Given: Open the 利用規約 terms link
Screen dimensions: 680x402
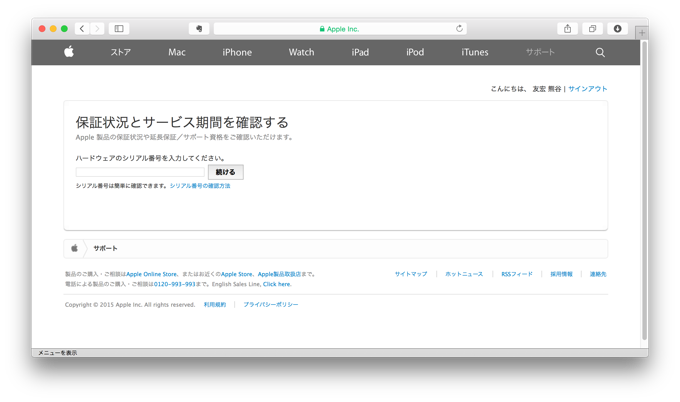Looking at the screenshot, I should click(x=215, y=304).
